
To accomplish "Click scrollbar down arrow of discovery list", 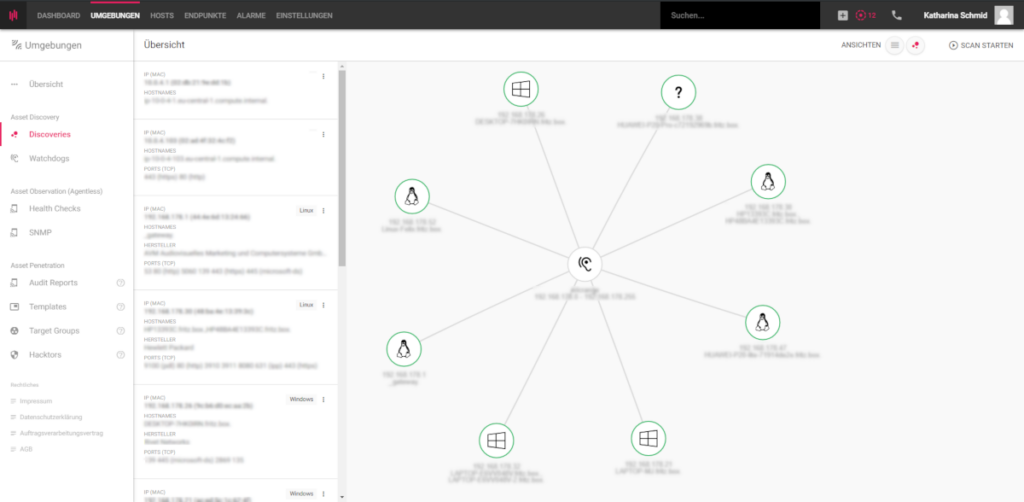I will (x=342, y=497).
